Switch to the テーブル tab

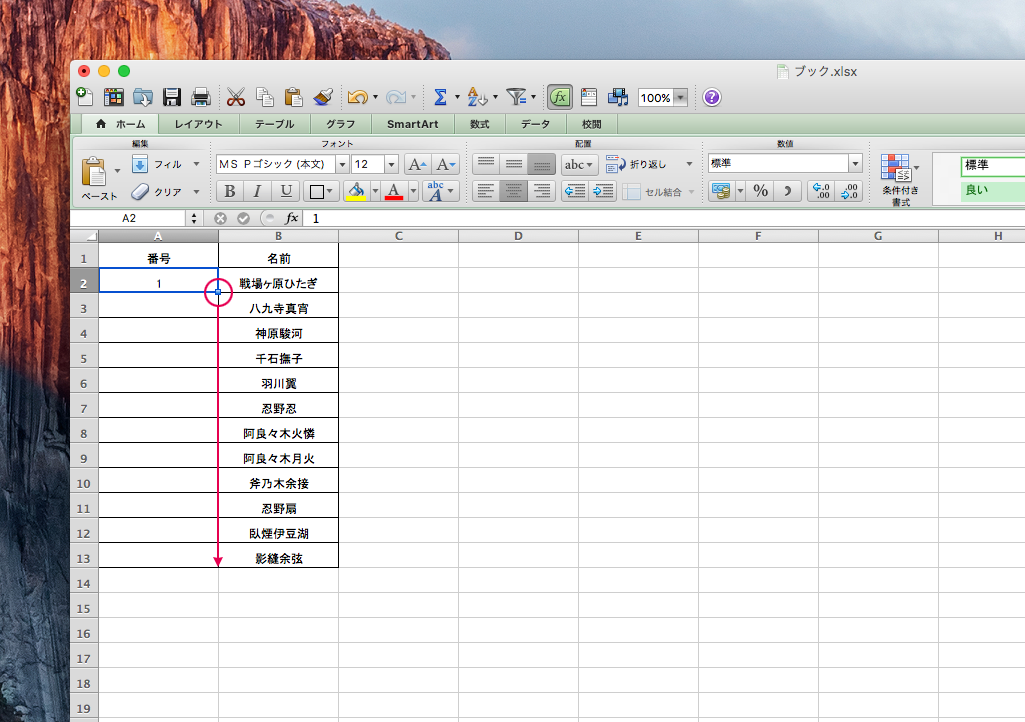coord(275,124)
